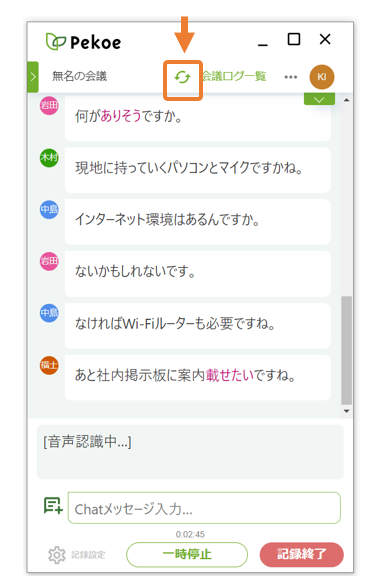Expand the left green side panel arrow

coord(33,77)
